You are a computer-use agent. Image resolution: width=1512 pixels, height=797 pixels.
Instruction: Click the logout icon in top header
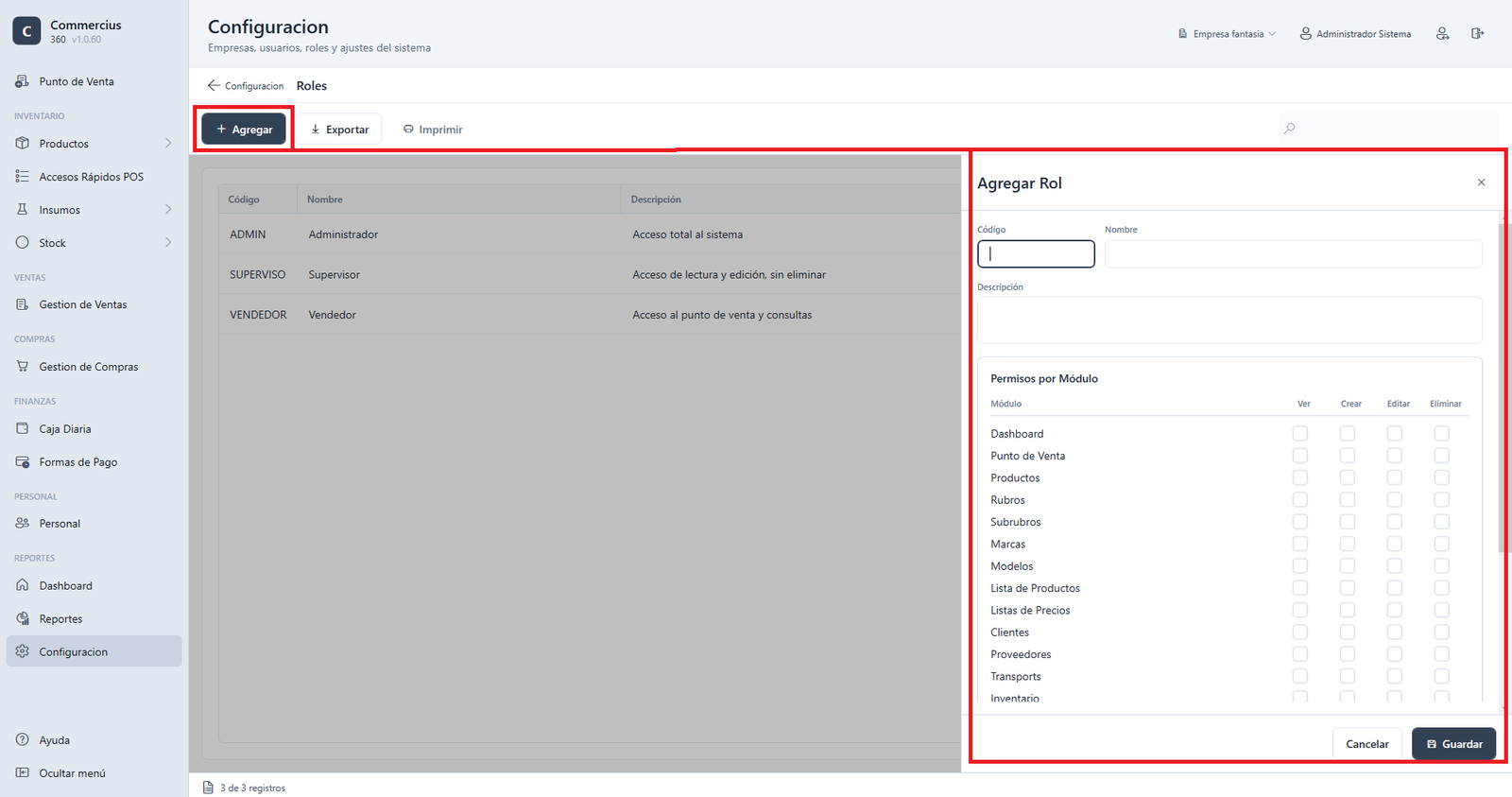point(1477,33)
